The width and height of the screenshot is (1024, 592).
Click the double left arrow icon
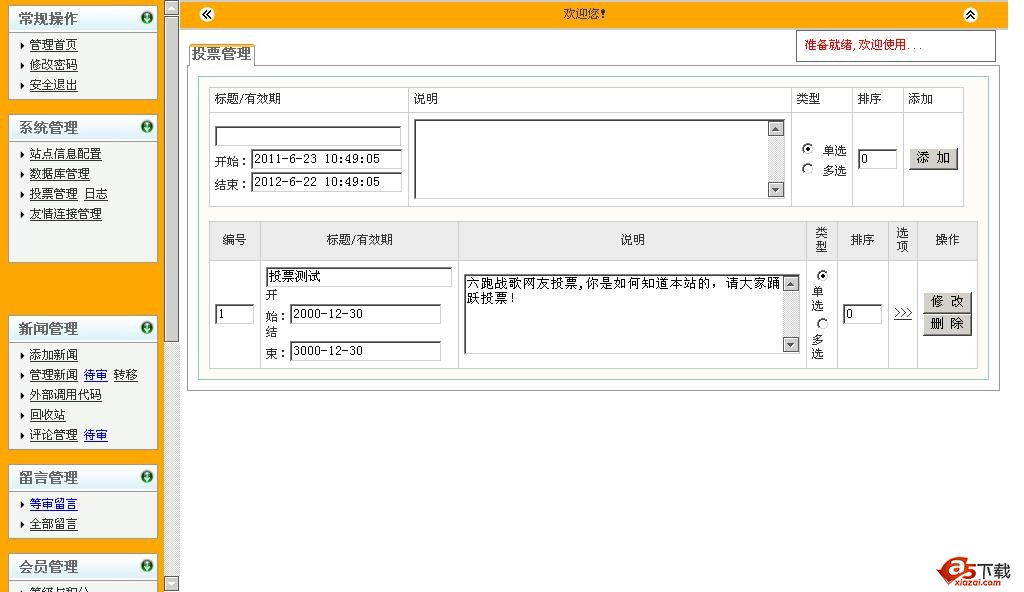click(x=207, y=14)
